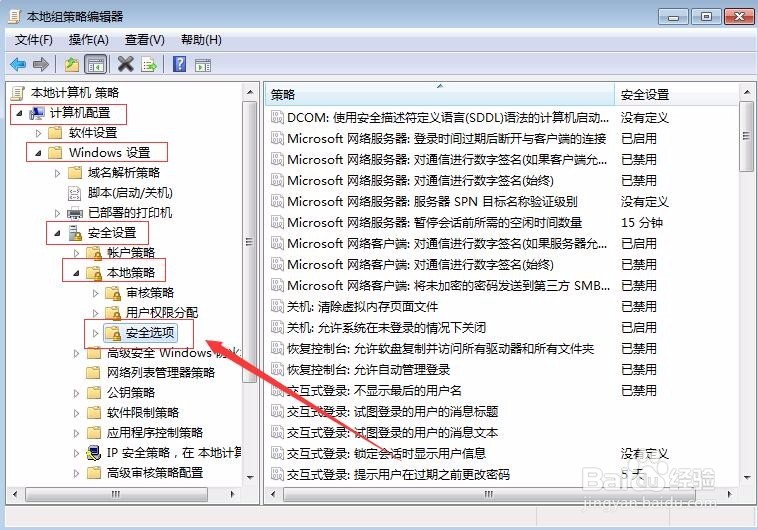The image size is (758, 530).
Task: Collapse the Windows 设置 node
Action: click(38, 153)
